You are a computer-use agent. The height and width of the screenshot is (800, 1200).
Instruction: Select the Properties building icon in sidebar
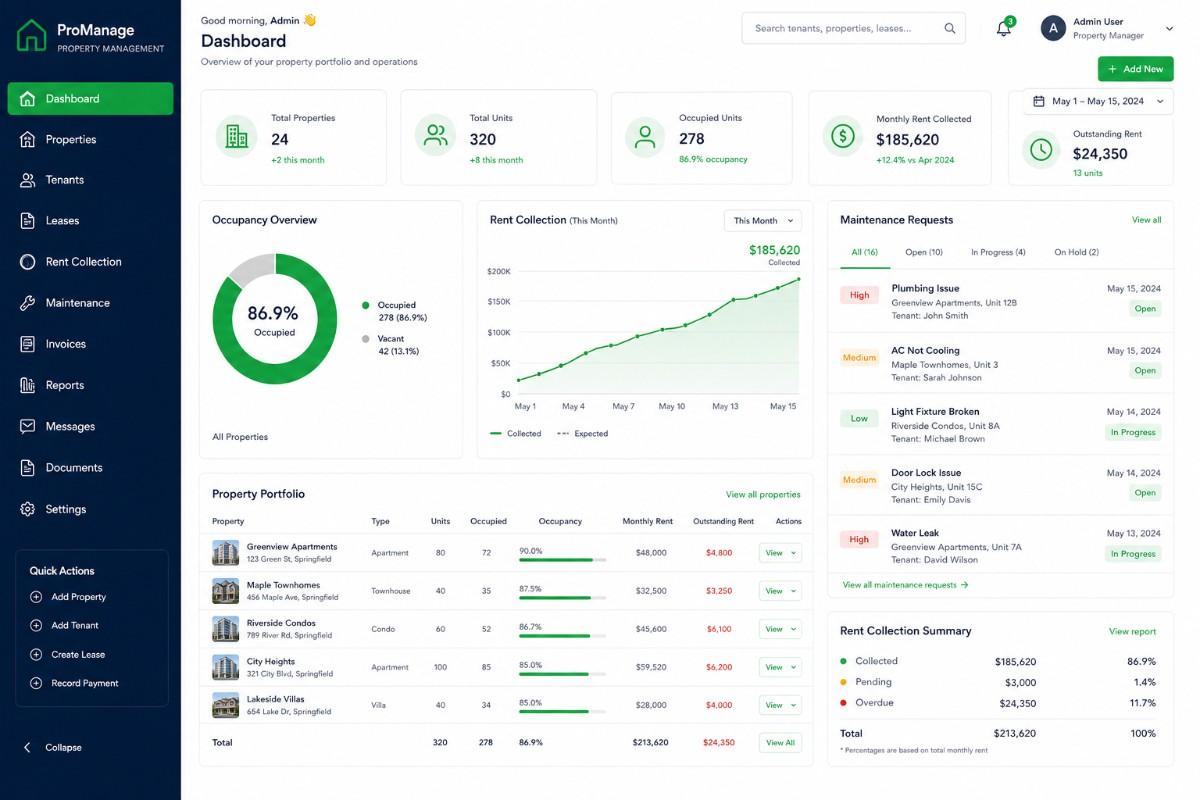pyautogui.click(x=28, y=139)
